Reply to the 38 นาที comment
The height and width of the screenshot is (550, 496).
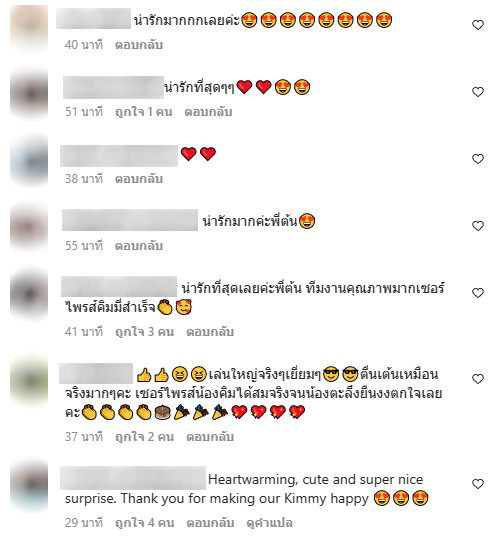(x=139, y=179)
